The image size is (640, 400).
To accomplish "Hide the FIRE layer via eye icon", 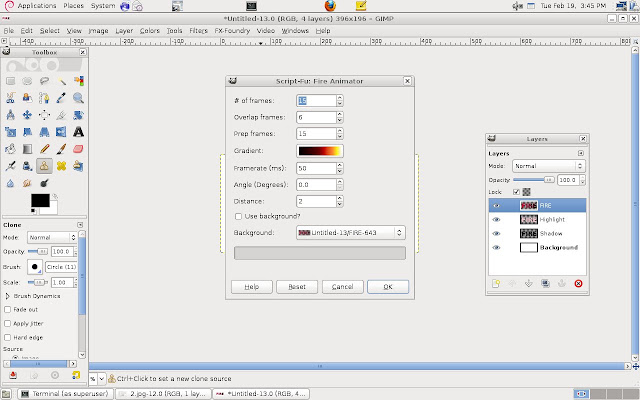I will click(x=496, y=205).
